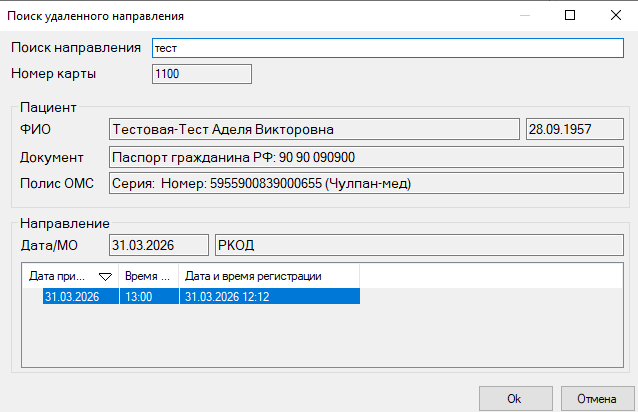Click the sort arrow in the first column header

(105, 277)
